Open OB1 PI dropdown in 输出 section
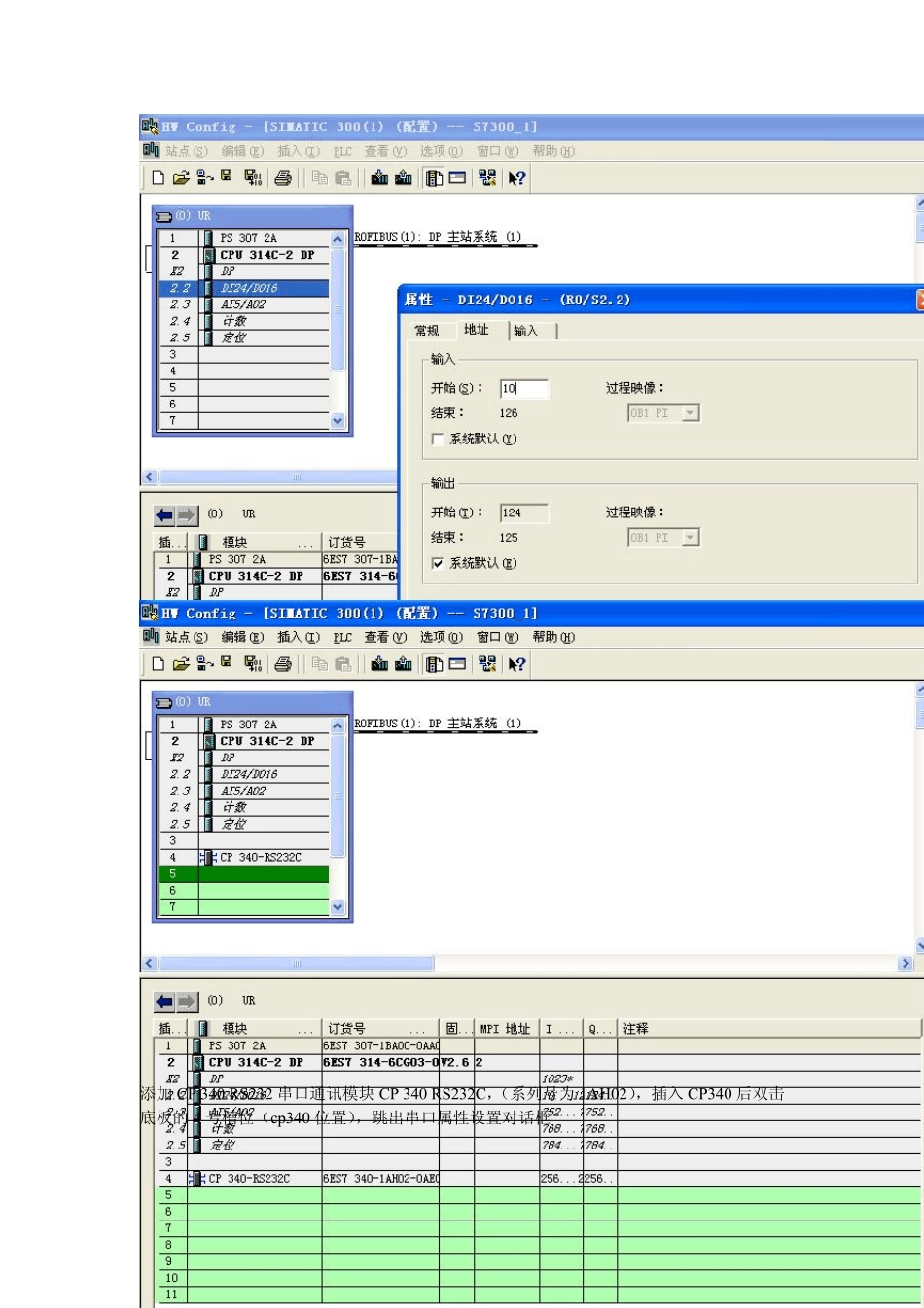The height and width of the screenshot is (1308, 924). [691, 538]
